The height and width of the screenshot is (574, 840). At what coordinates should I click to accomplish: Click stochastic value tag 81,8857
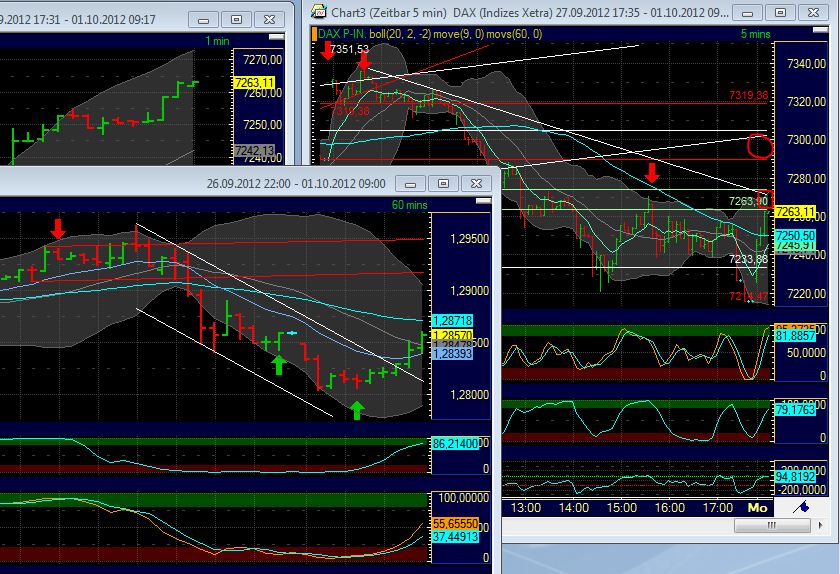(x=795, y=336)
